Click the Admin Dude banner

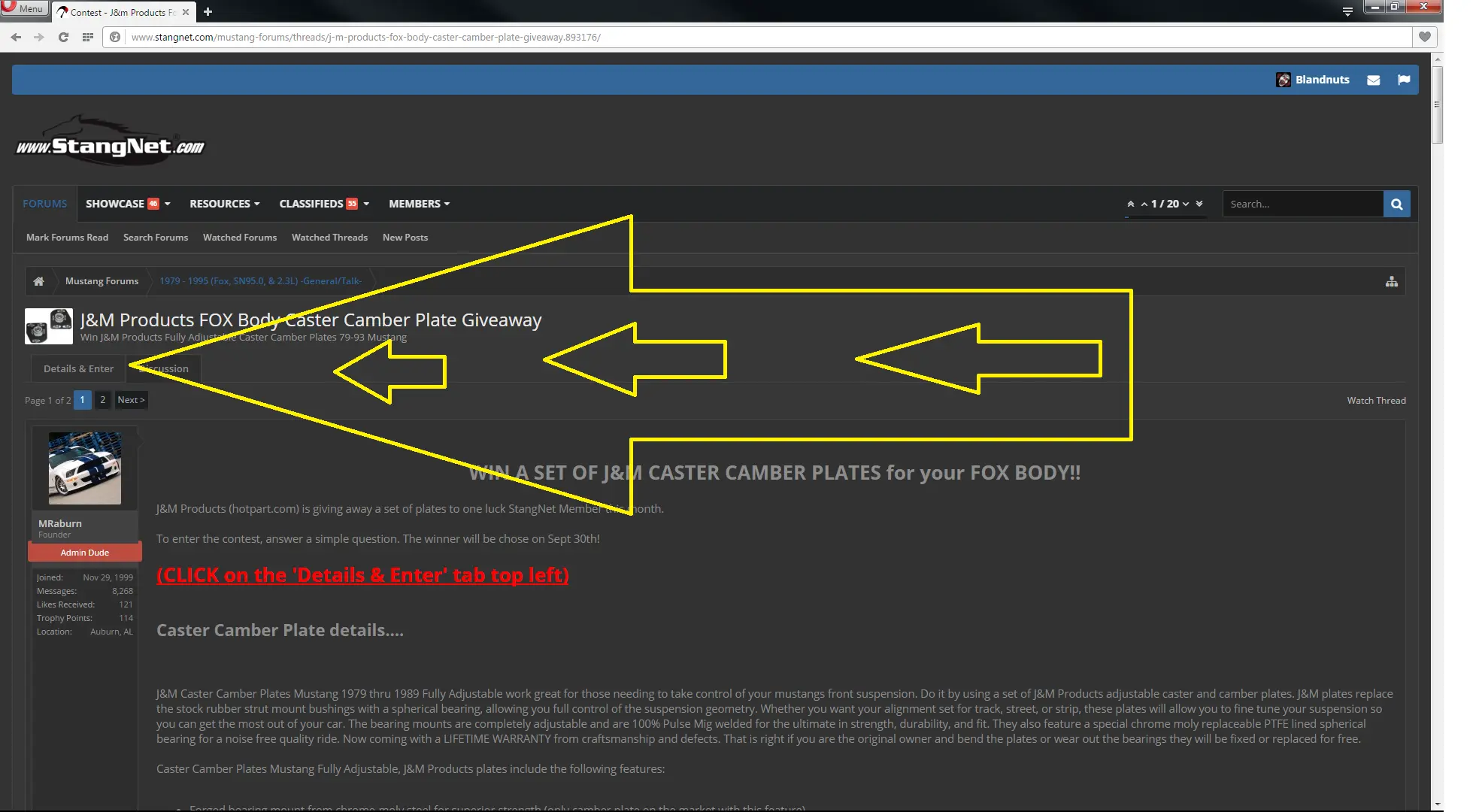coord(85,553)
